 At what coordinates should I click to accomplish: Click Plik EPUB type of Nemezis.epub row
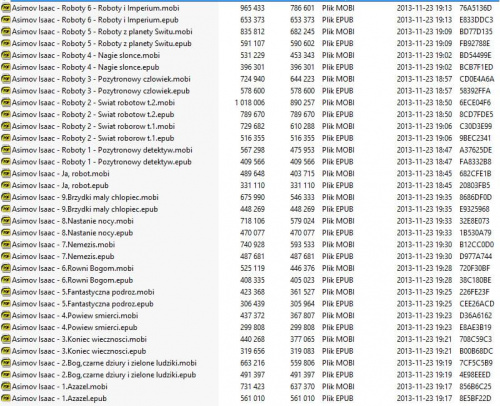[337, 257]
